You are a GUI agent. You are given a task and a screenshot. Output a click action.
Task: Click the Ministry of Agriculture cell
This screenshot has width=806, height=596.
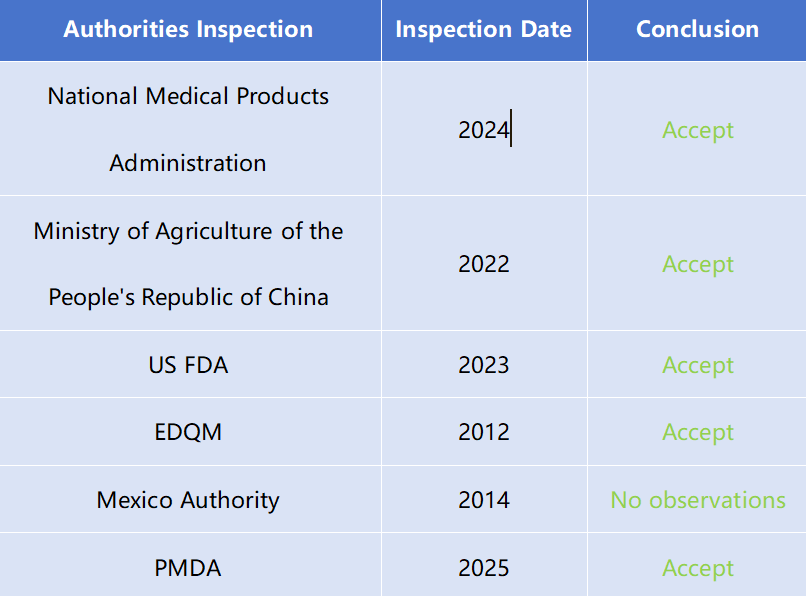[x=190, y=263]
